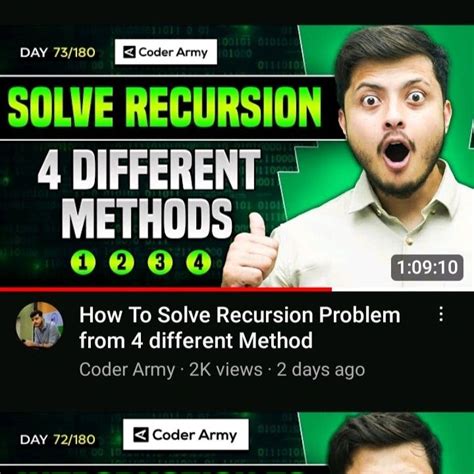
Task: Click the 1:09:10 duration badge
Action: [x=427, y=267]
